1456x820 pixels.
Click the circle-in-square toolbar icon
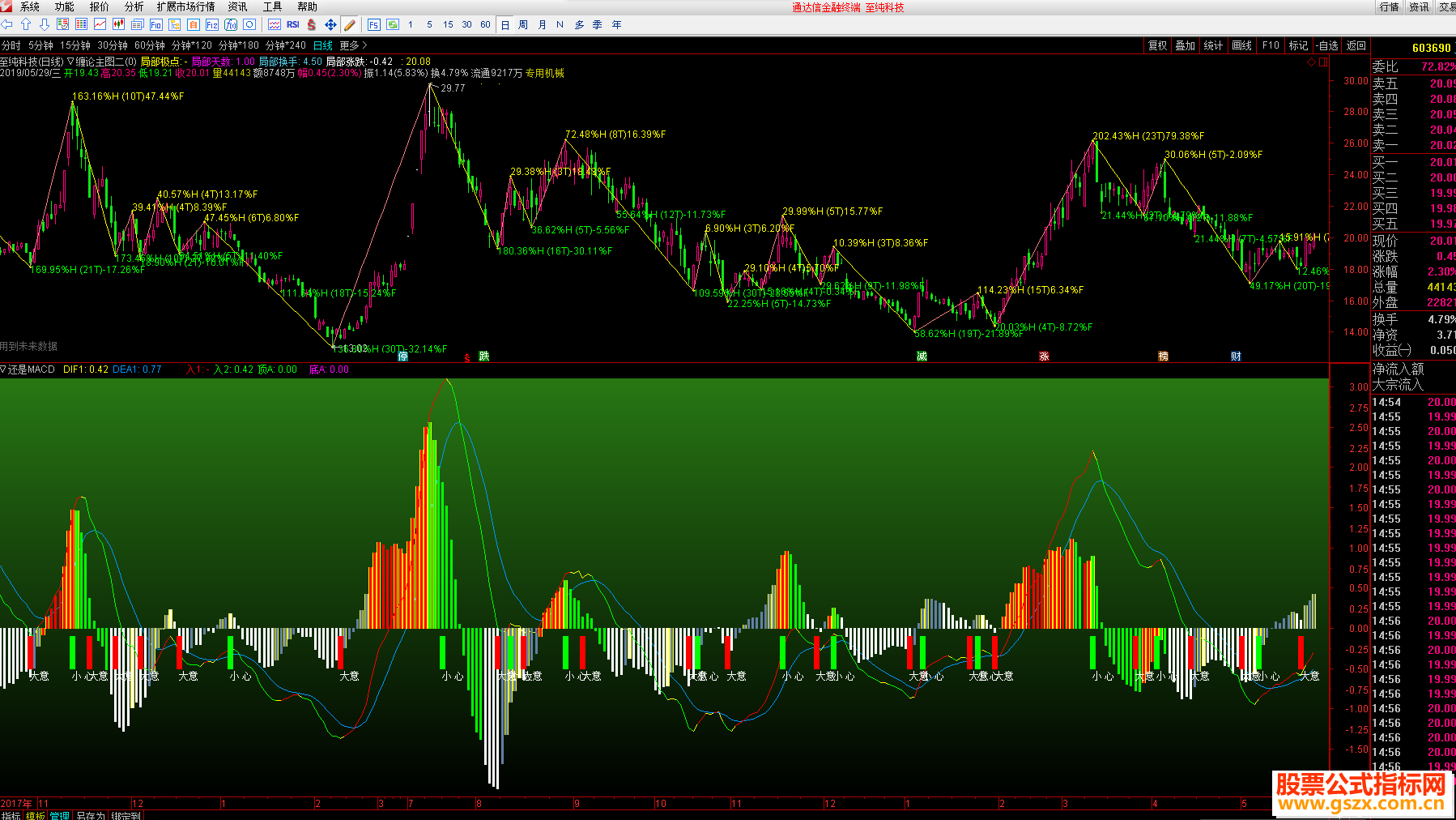(249, 24)
